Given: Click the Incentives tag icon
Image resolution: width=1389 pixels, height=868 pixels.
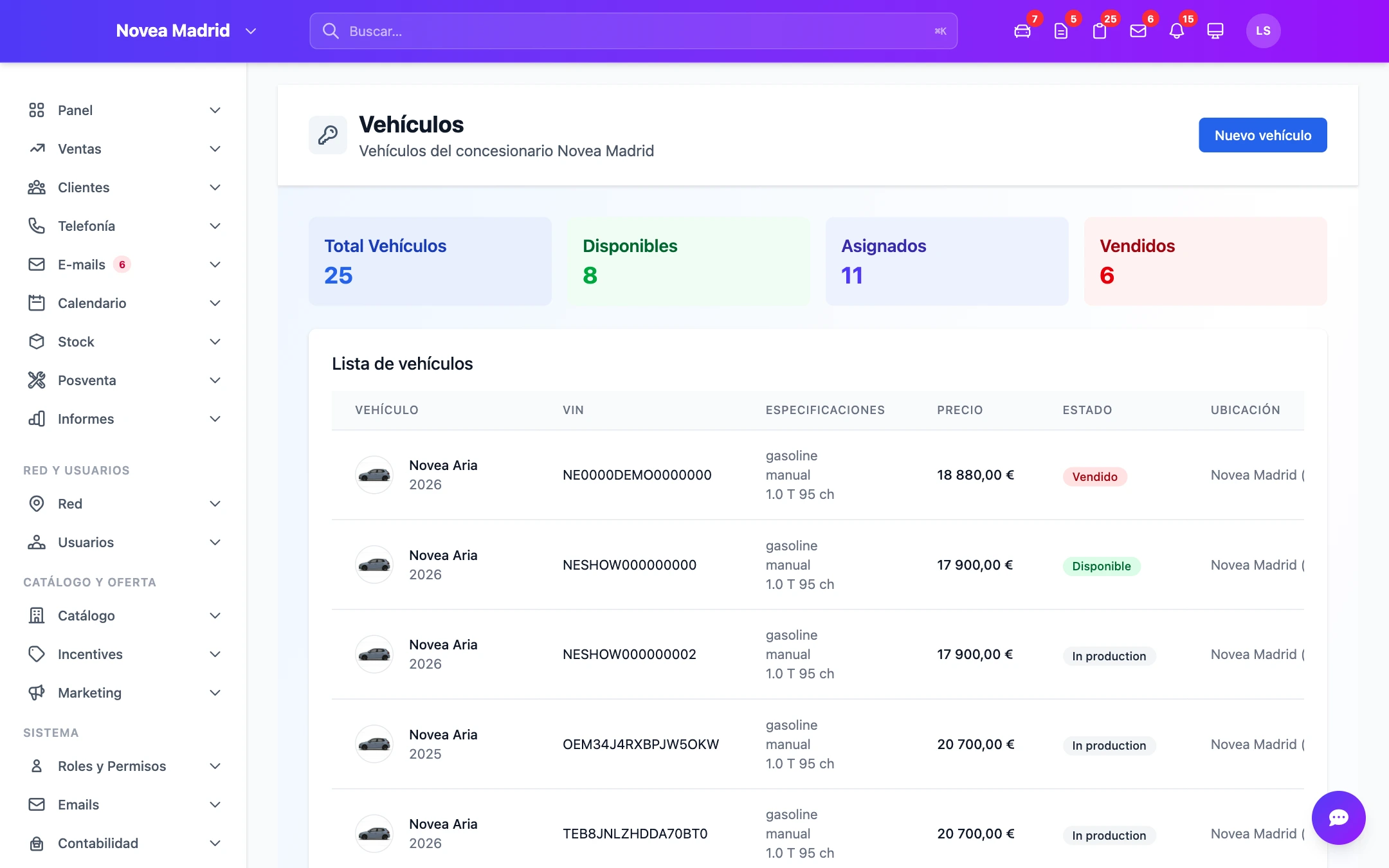Looking at the screenshot, I should [37, 654].
